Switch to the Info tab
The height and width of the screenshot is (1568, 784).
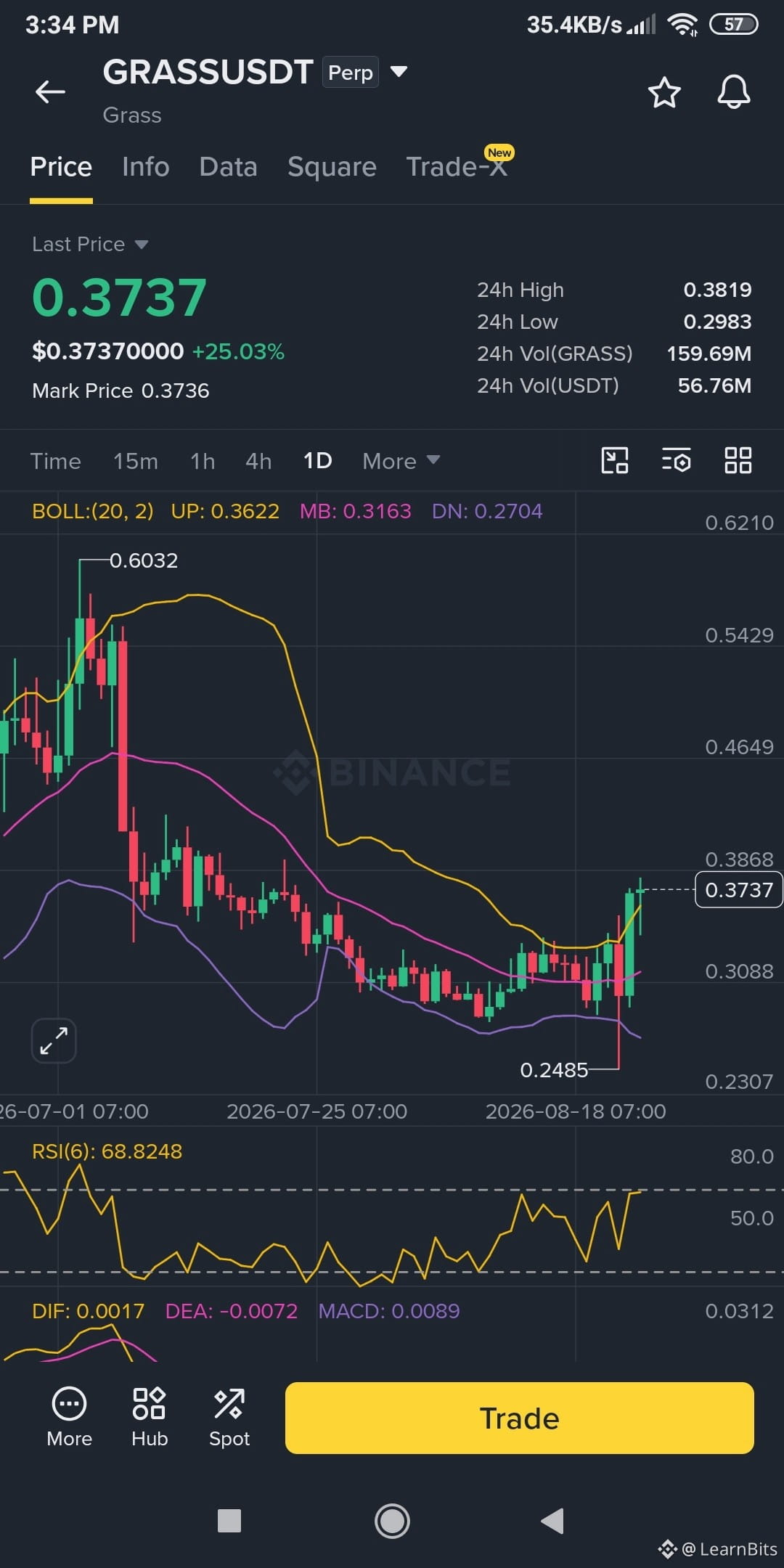[x=146, y=167]
